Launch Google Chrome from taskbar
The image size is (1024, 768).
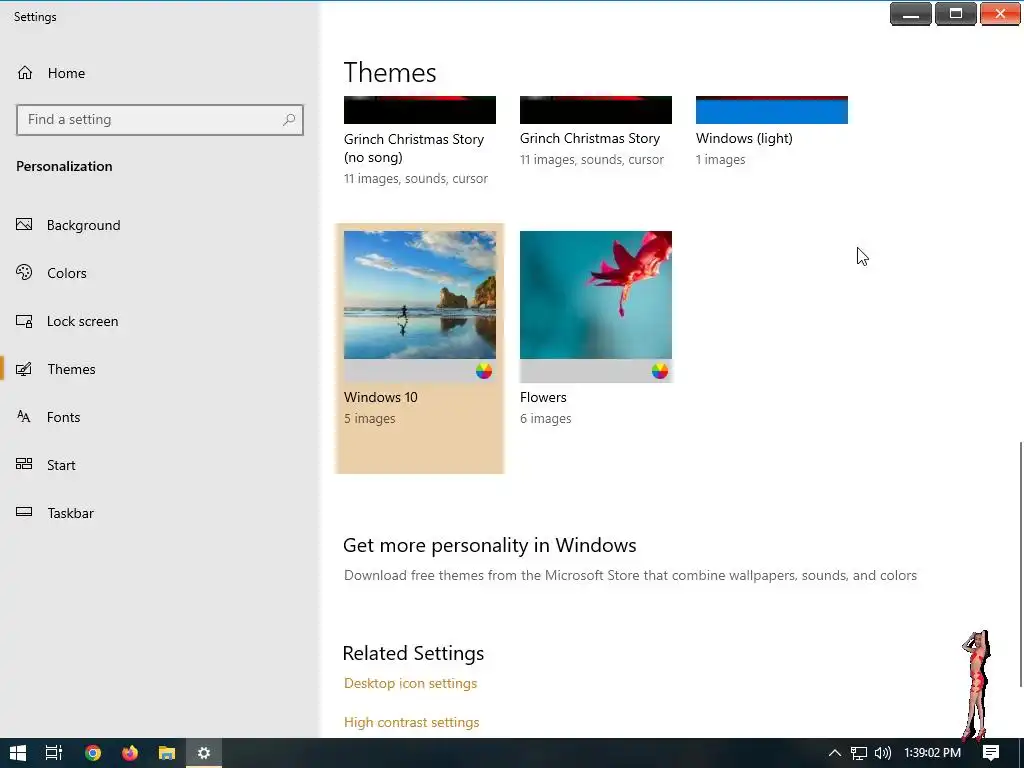tap(93, 753)
